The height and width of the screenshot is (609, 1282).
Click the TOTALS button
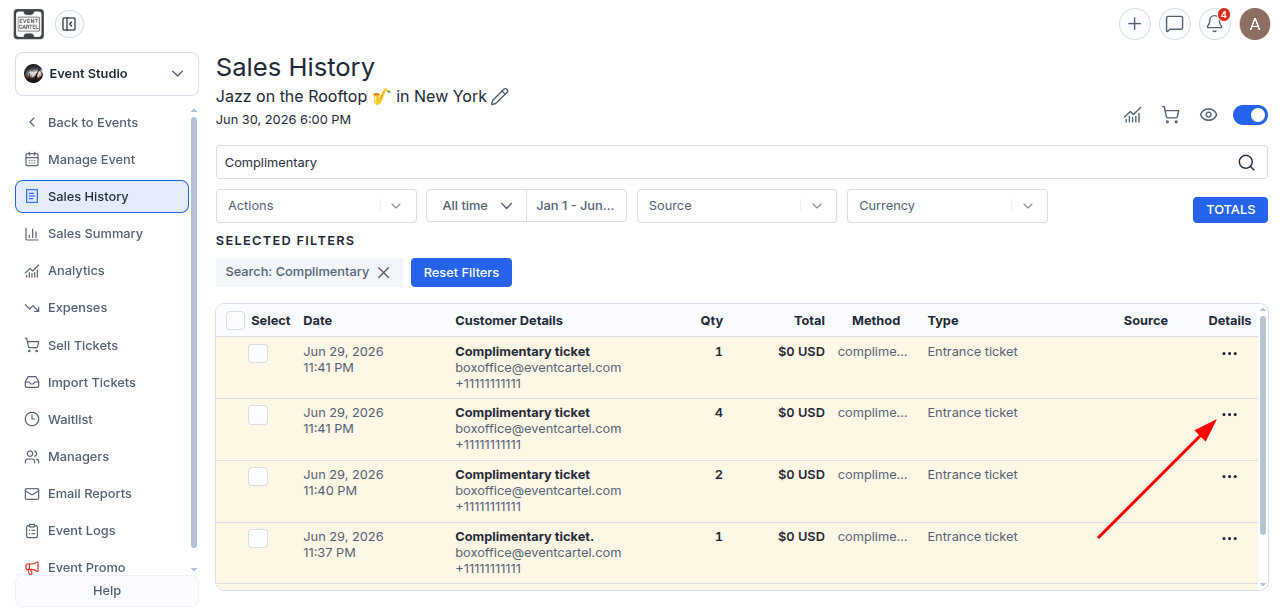[x=1230, y=210]
